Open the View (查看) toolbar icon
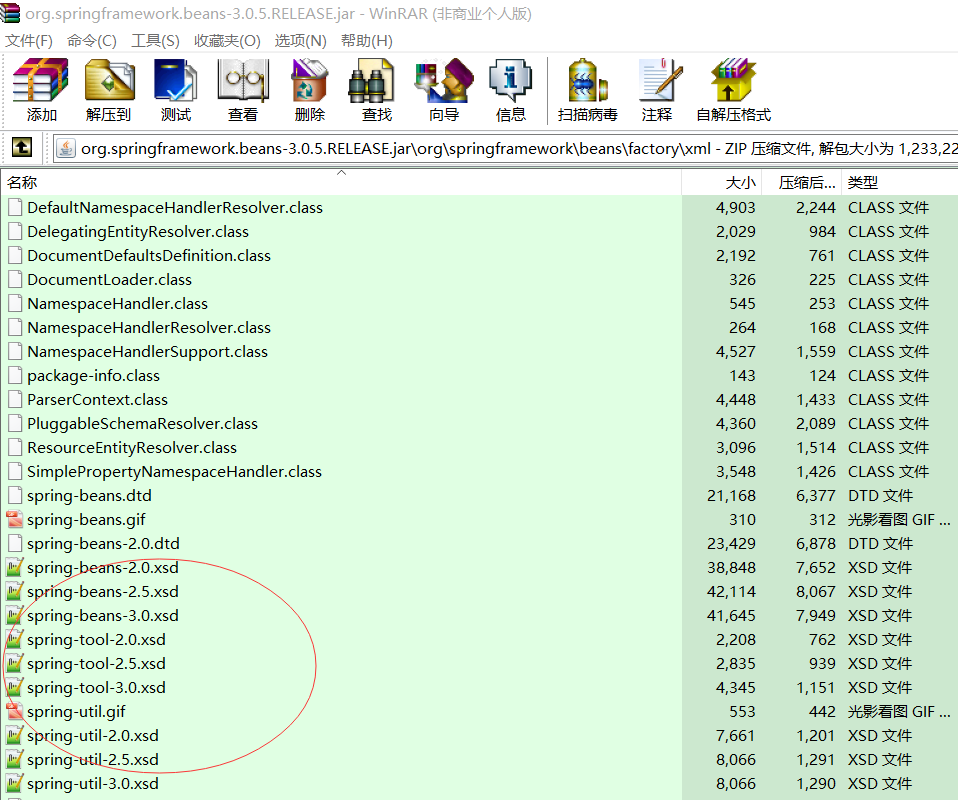958x800 pixels. [x=243, y=81]
